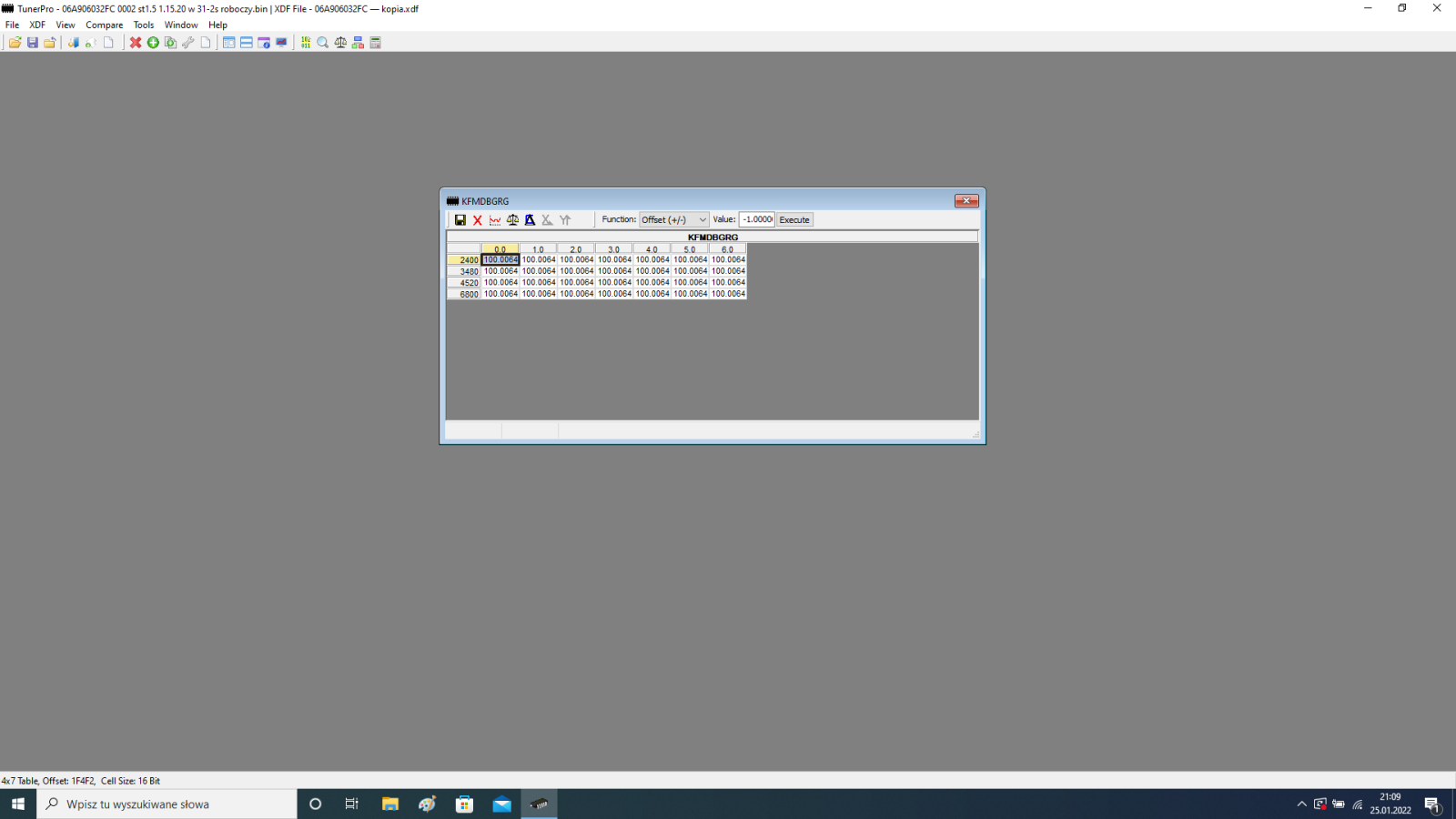
Task: Click the red X delete icon in main toolbar
Action: coord(136,43)
